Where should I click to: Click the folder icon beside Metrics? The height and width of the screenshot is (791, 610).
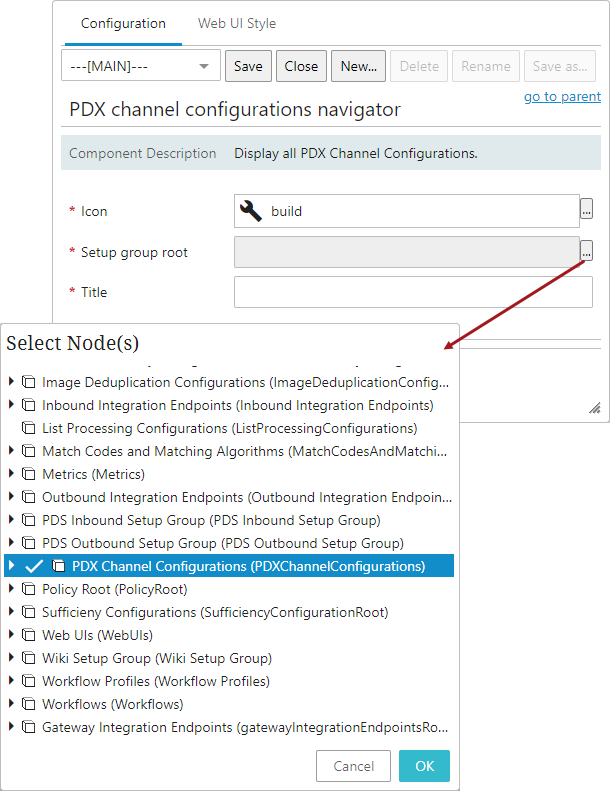pos(29,474)
